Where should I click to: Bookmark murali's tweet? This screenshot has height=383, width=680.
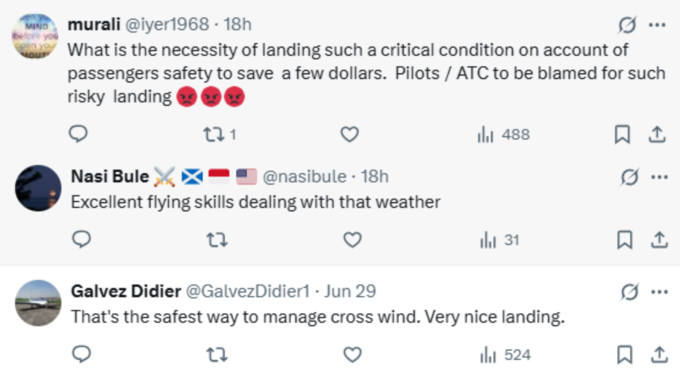622,134
